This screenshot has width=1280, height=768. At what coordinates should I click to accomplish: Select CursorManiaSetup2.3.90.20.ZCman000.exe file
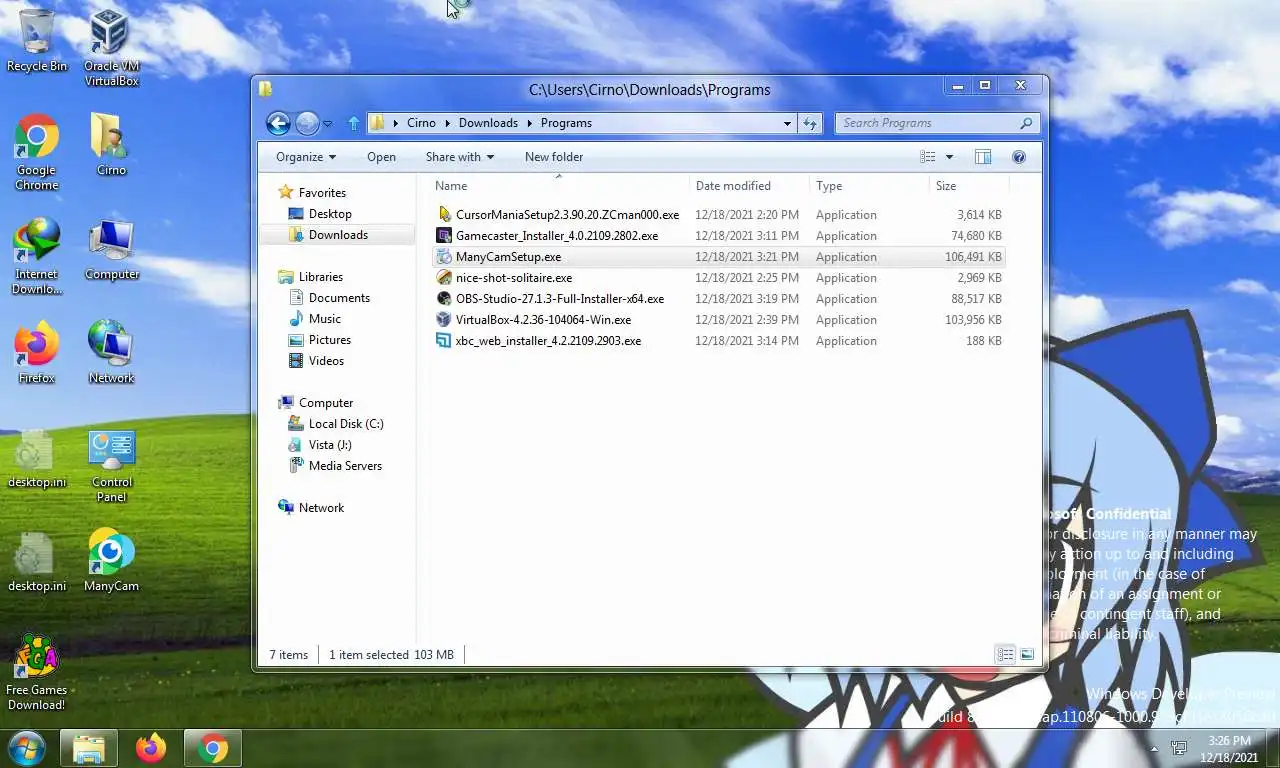[718, 215]
